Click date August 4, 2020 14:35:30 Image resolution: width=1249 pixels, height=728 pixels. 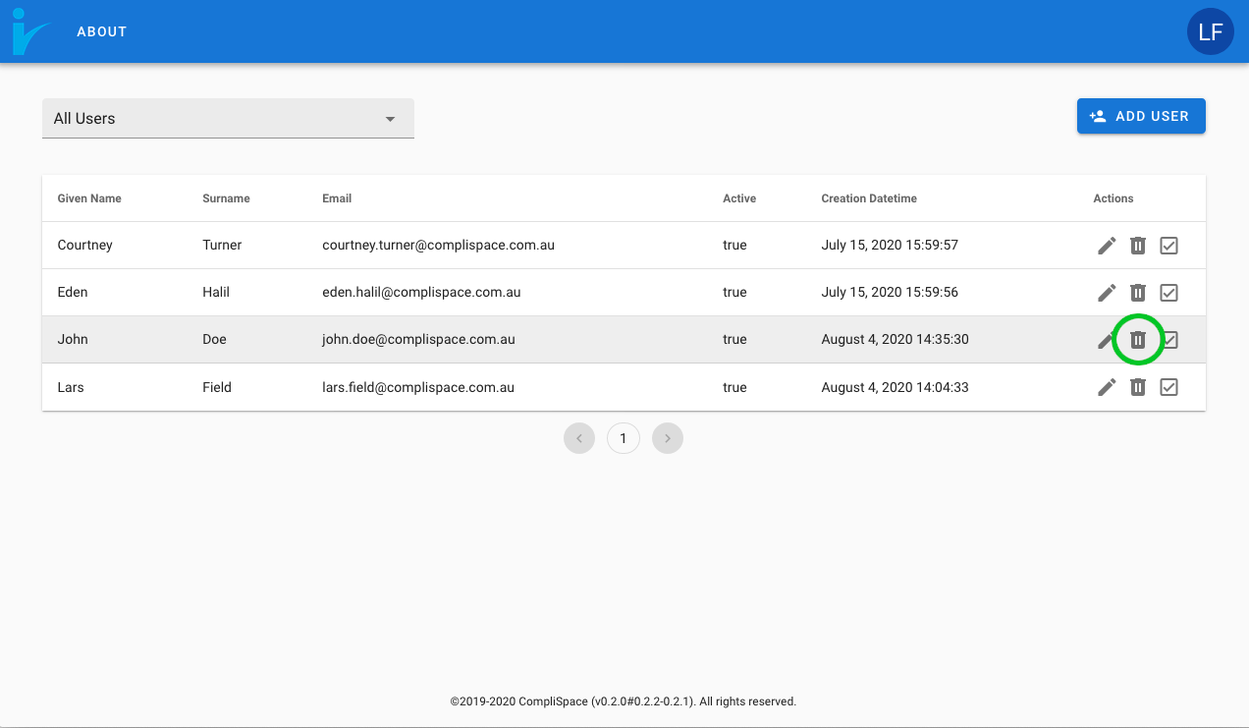[x=895, y=340]
